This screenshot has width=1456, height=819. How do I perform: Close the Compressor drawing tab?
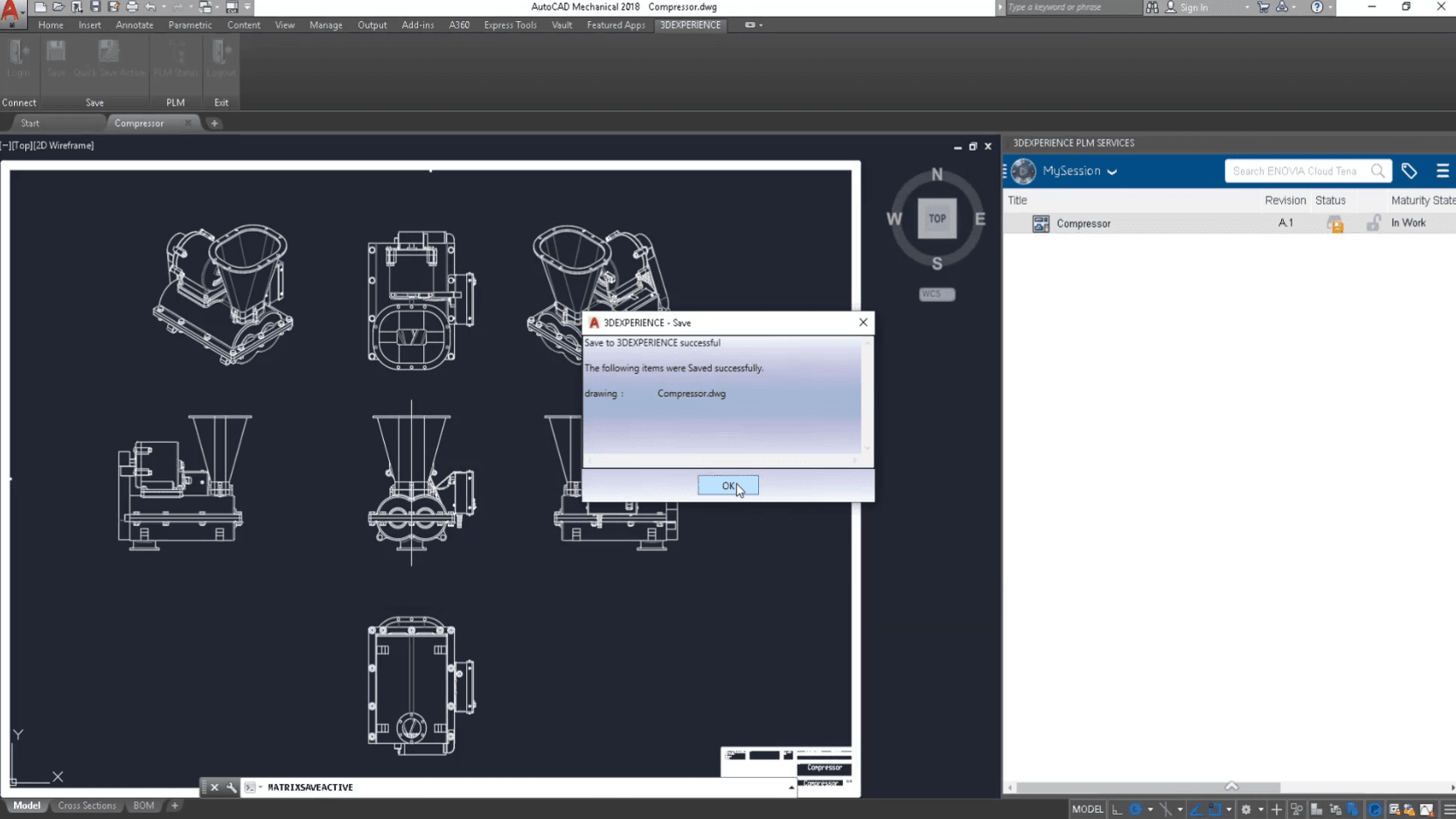(188, 123)
